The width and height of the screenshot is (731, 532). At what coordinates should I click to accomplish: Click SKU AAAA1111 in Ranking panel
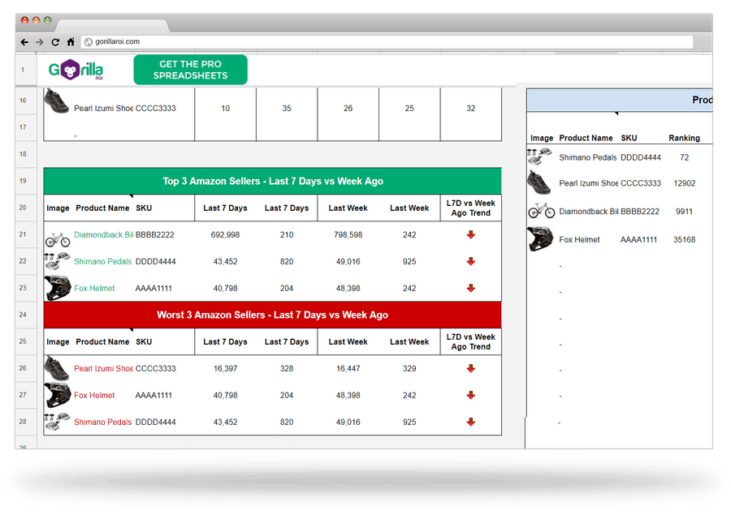tap(638, 240)
